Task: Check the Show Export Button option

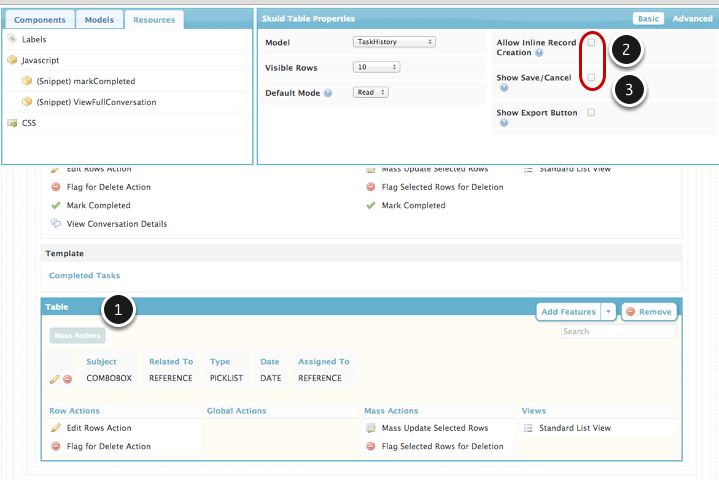Action: click(592, 113)
